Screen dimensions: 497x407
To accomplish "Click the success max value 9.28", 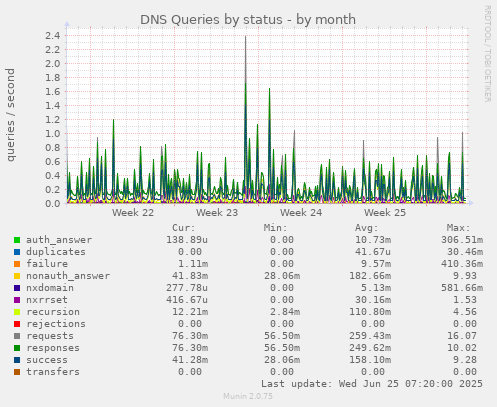I will coord(465,360).
